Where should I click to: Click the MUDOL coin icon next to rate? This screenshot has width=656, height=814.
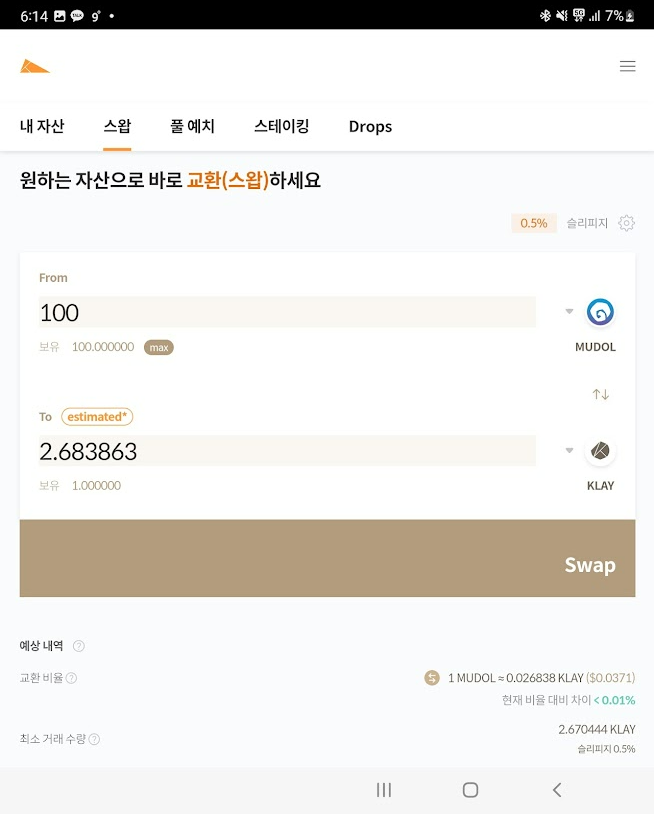[x=431, y=678]
